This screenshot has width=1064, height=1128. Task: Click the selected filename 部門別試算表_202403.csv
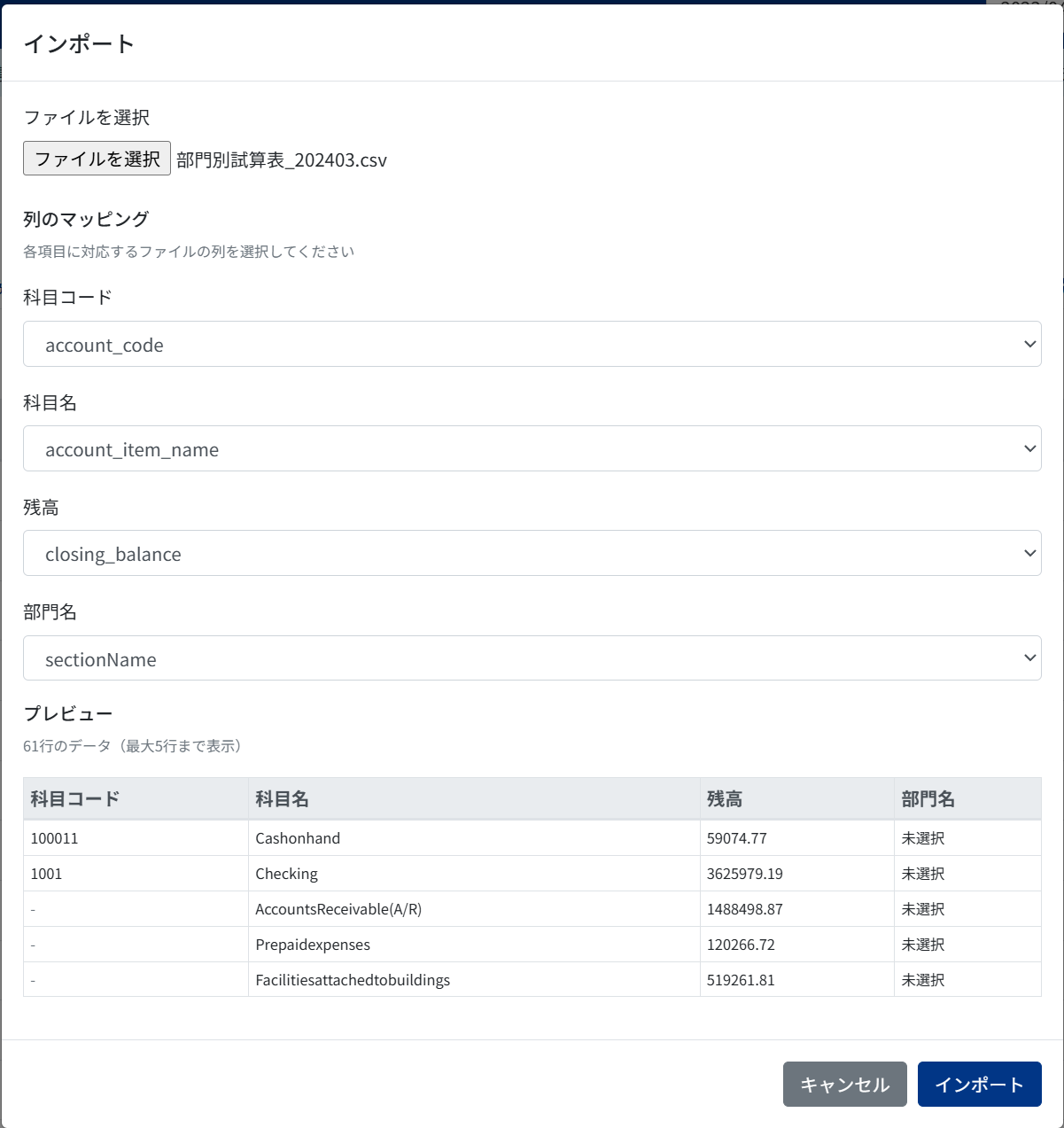coord(282,160)
